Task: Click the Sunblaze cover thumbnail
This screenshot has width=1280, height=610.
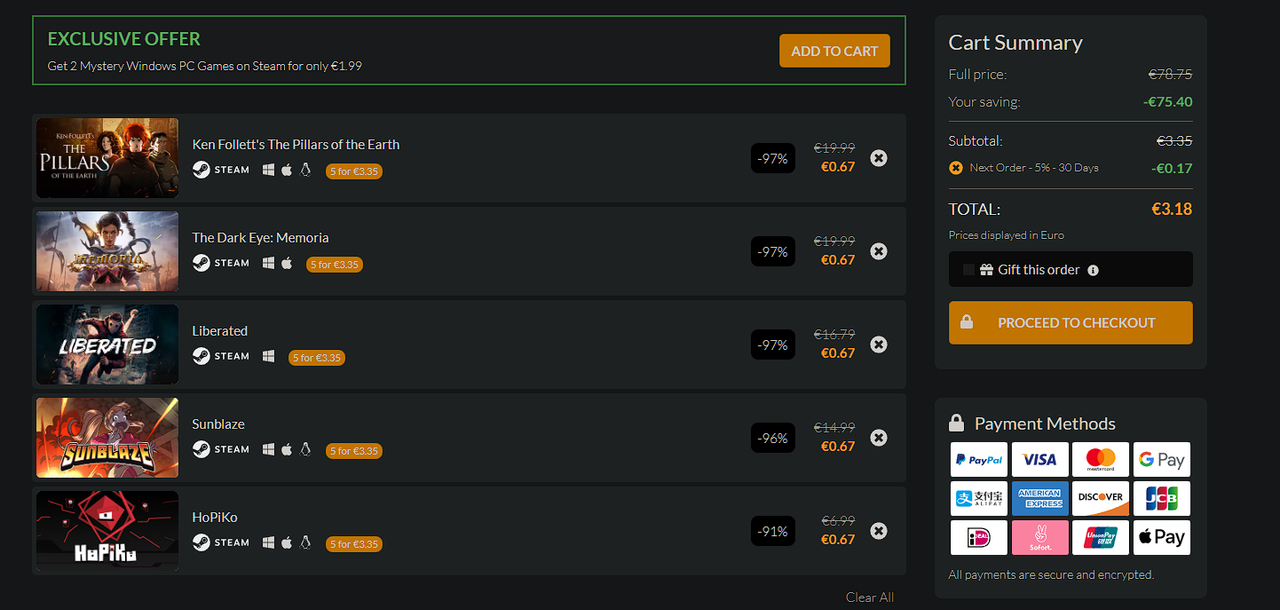Action: (107, 437)
